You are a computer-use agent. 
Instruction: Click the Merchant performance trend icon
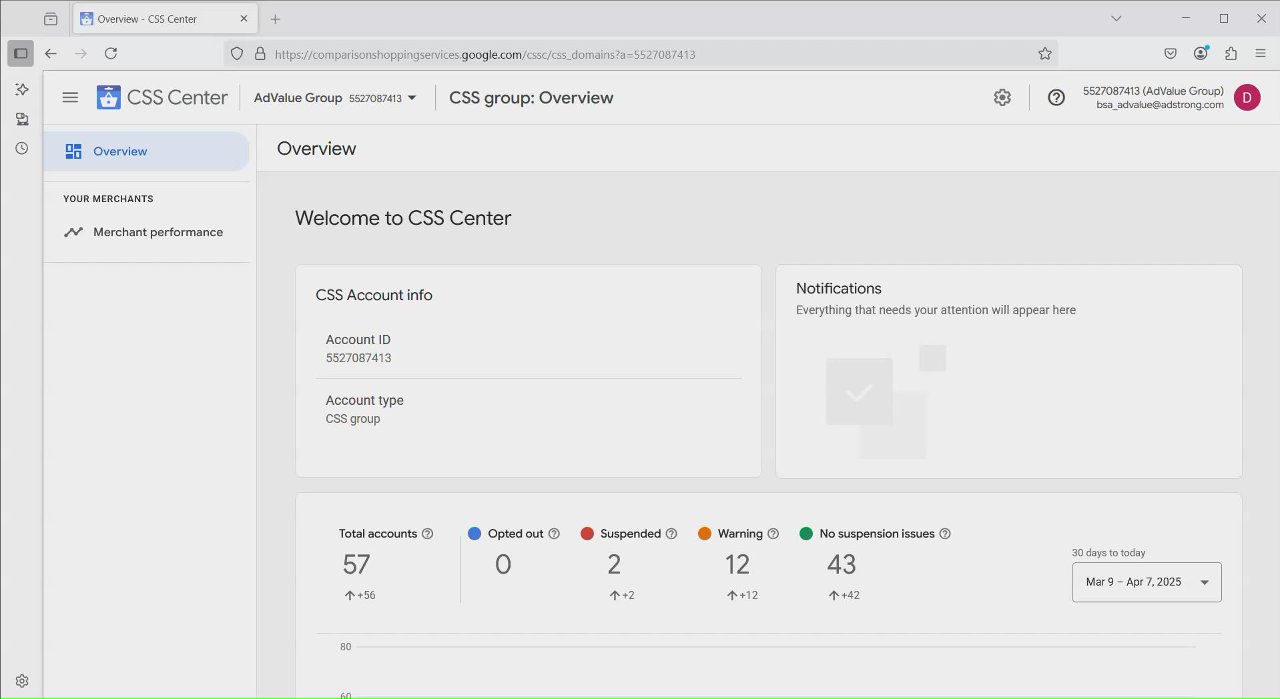[73, 232]
